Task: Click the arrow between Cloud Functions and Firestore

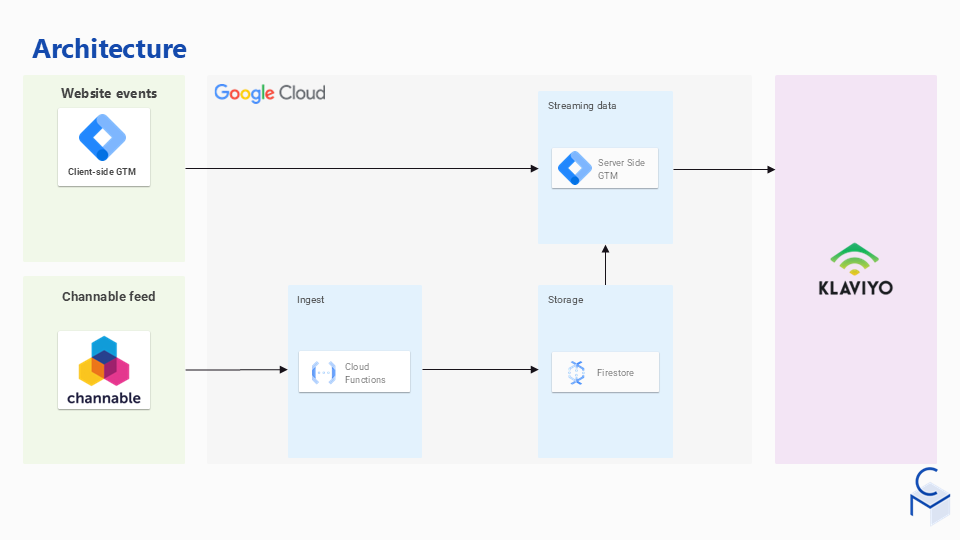Action: pos(478,370)
